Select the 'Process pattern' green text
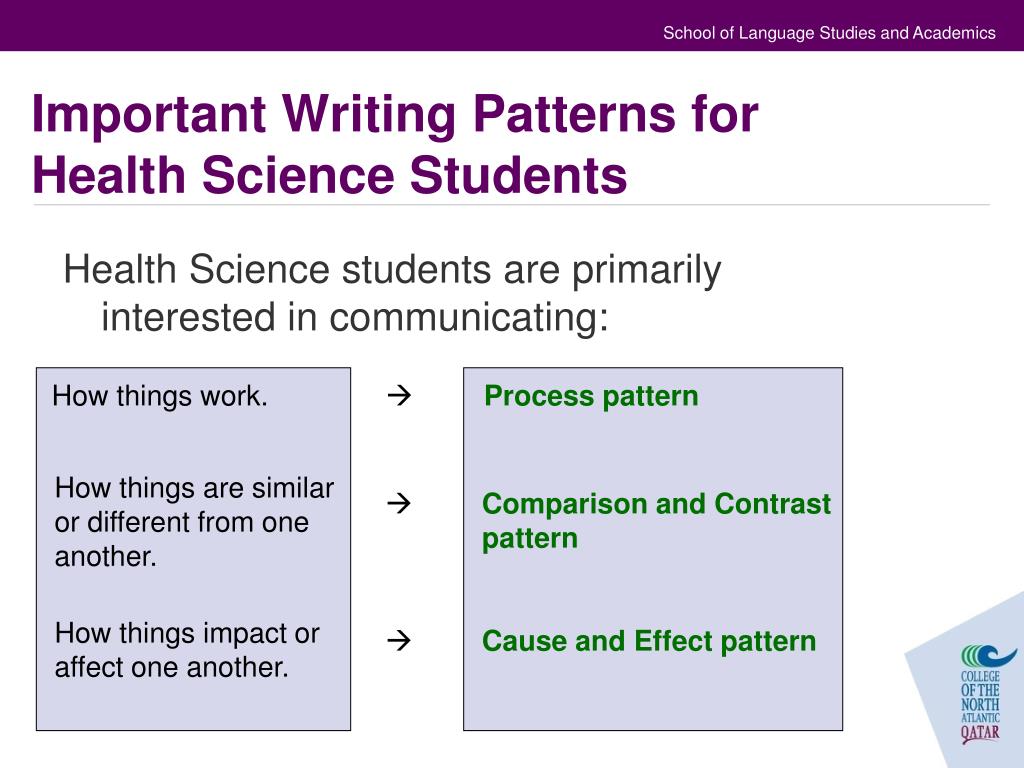Image resolution: width=1024 pixels, height=768 pixels. [x=591, y=396]
